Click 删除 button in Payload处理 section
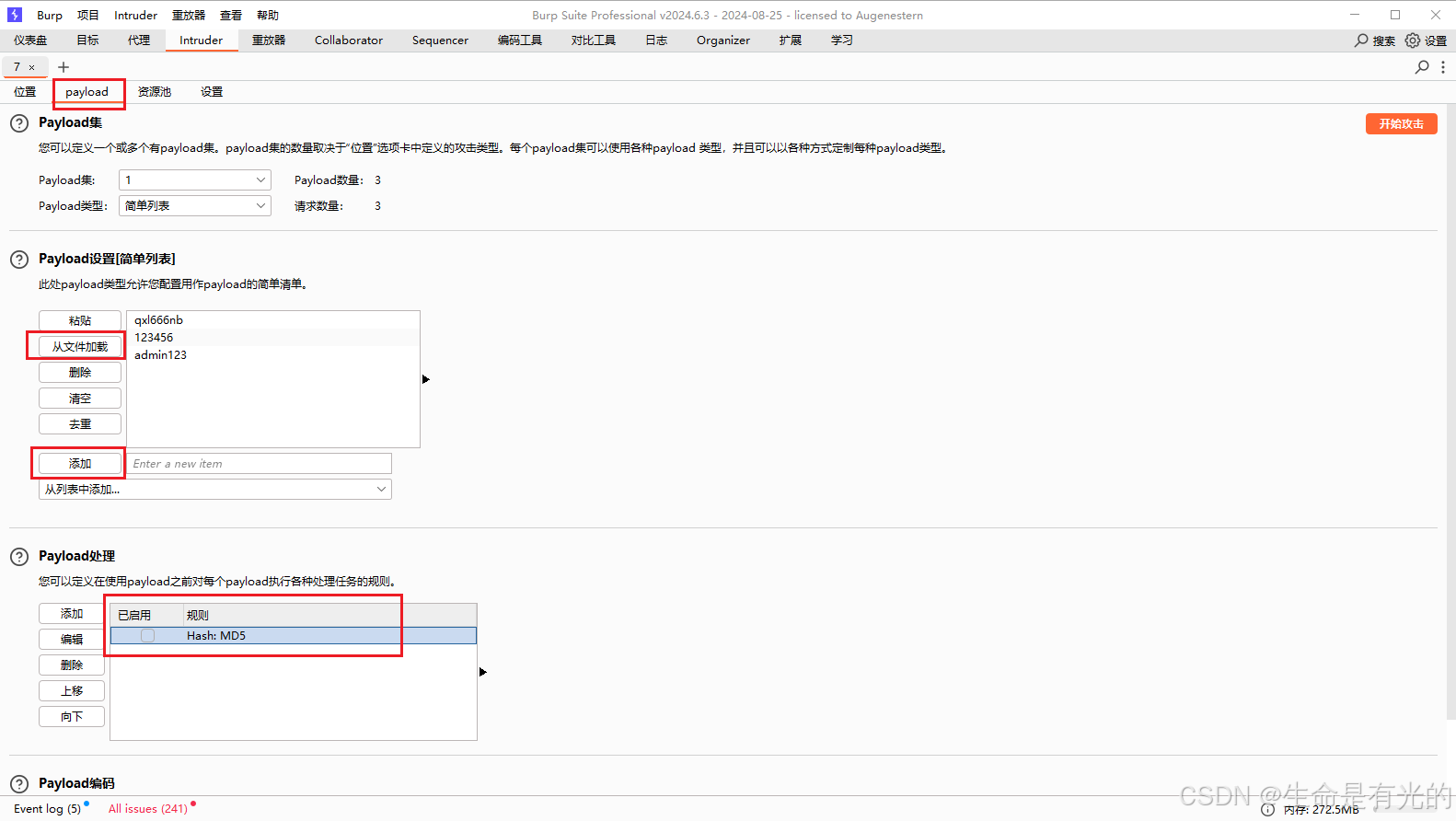The image size is (1456, 821). click(x=72, y=665)
